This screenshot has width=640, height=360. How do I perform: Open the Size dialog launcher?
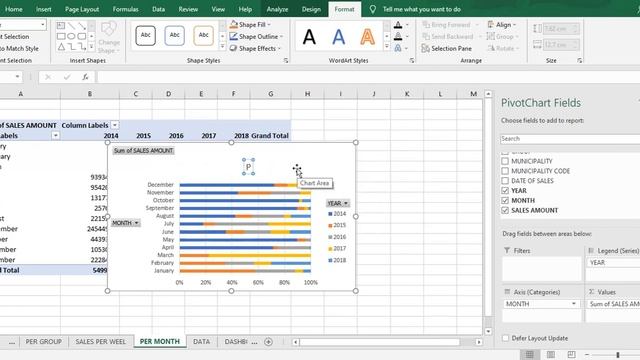tap(580, 60)
